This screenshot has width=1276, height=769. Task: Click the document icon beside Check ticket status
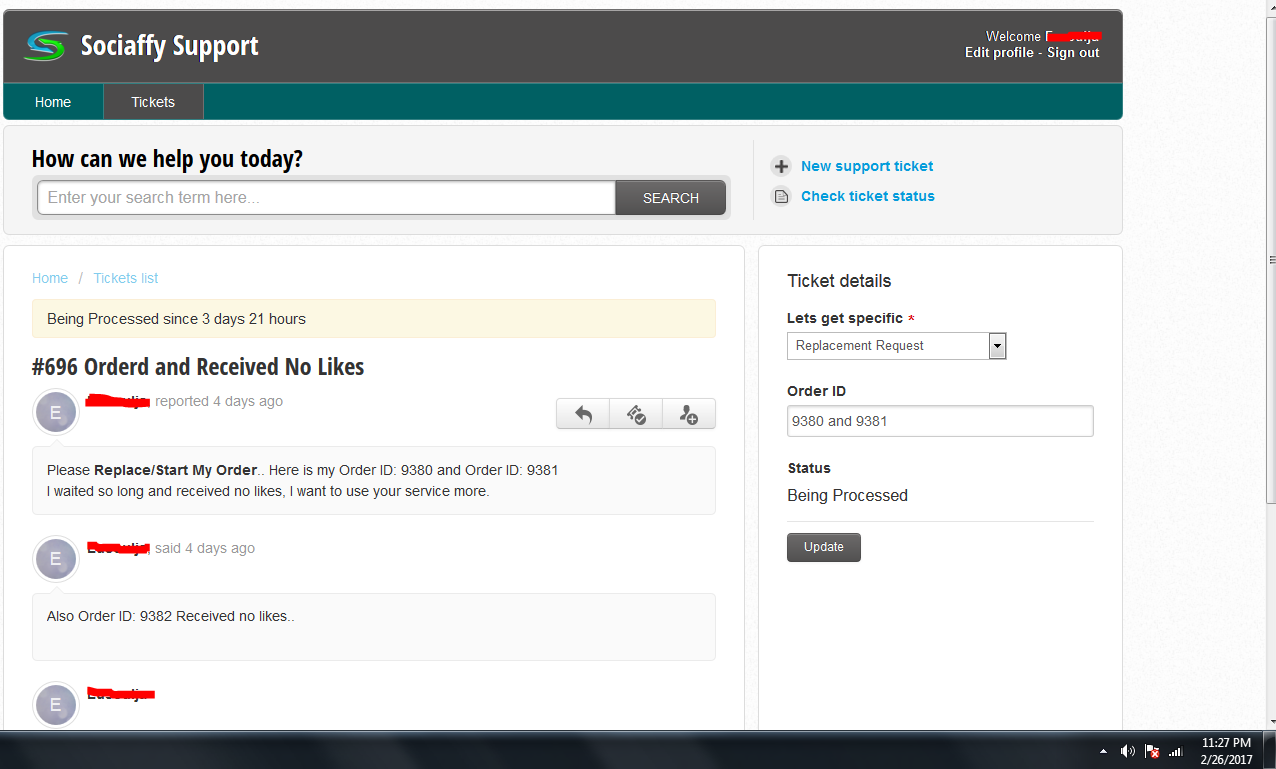pos(782,197)
